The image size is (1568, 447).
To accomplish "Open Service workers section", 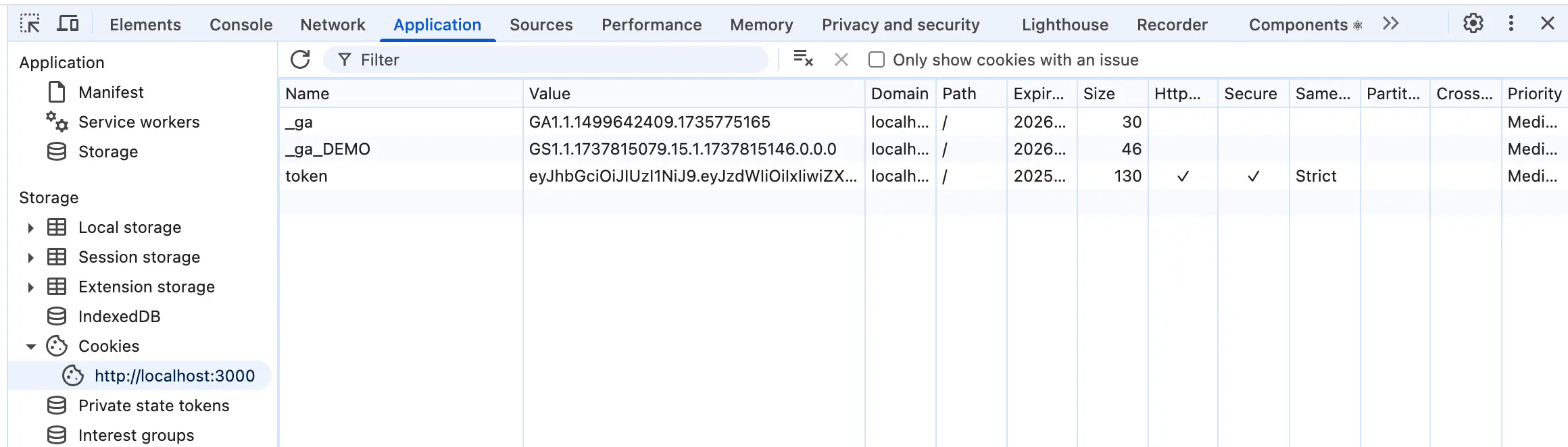I will [139, 122].
